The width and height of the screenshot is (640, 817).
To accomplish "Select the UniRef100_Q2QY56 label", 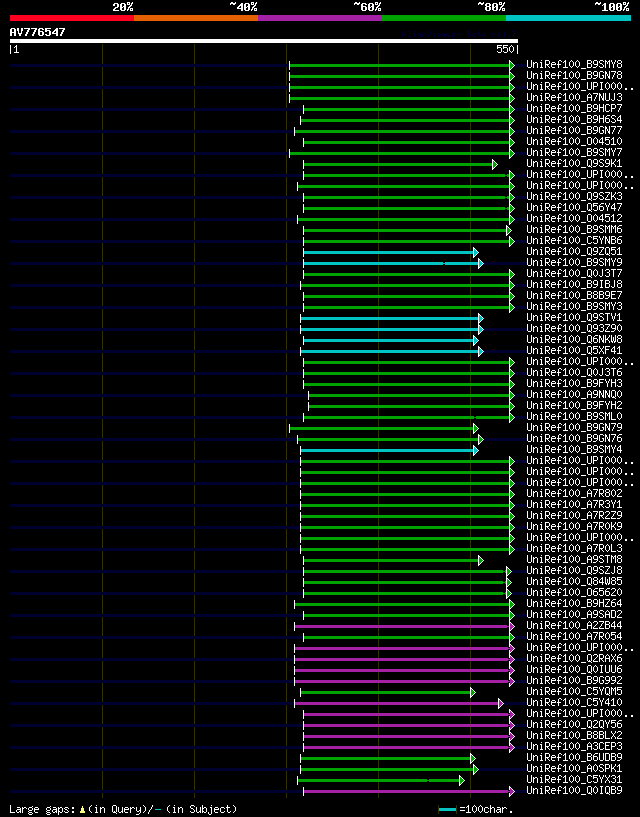I will [574, 725].
